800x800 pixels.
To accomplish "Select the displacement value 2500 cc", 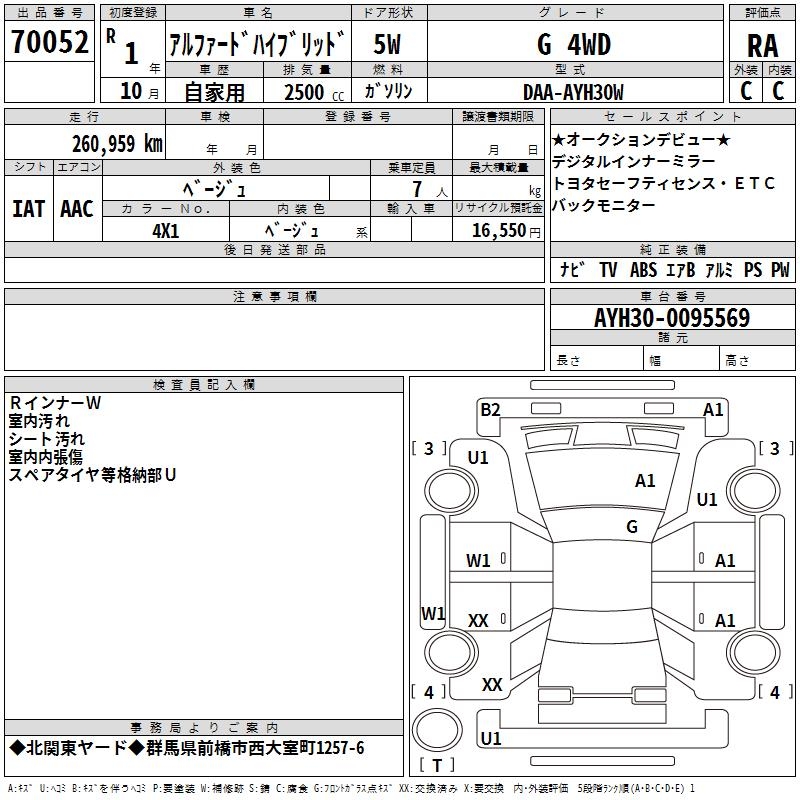I will [314, 92].
